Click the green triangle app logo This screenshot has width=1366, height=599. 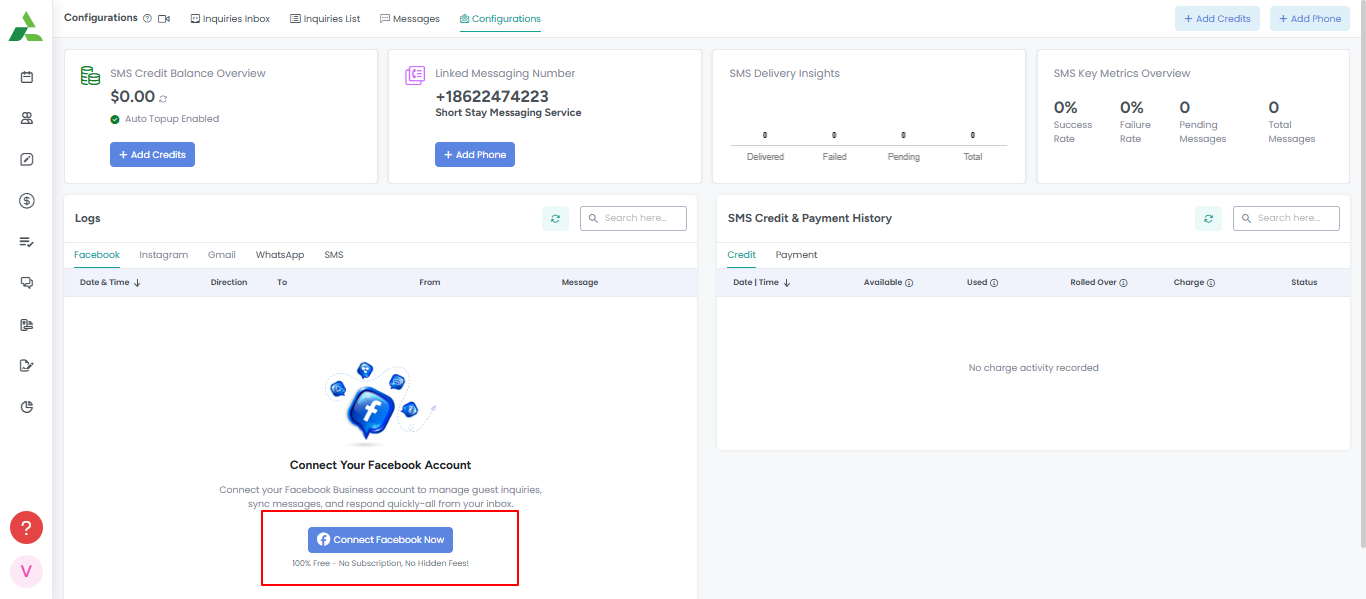(x=26, y=28)
